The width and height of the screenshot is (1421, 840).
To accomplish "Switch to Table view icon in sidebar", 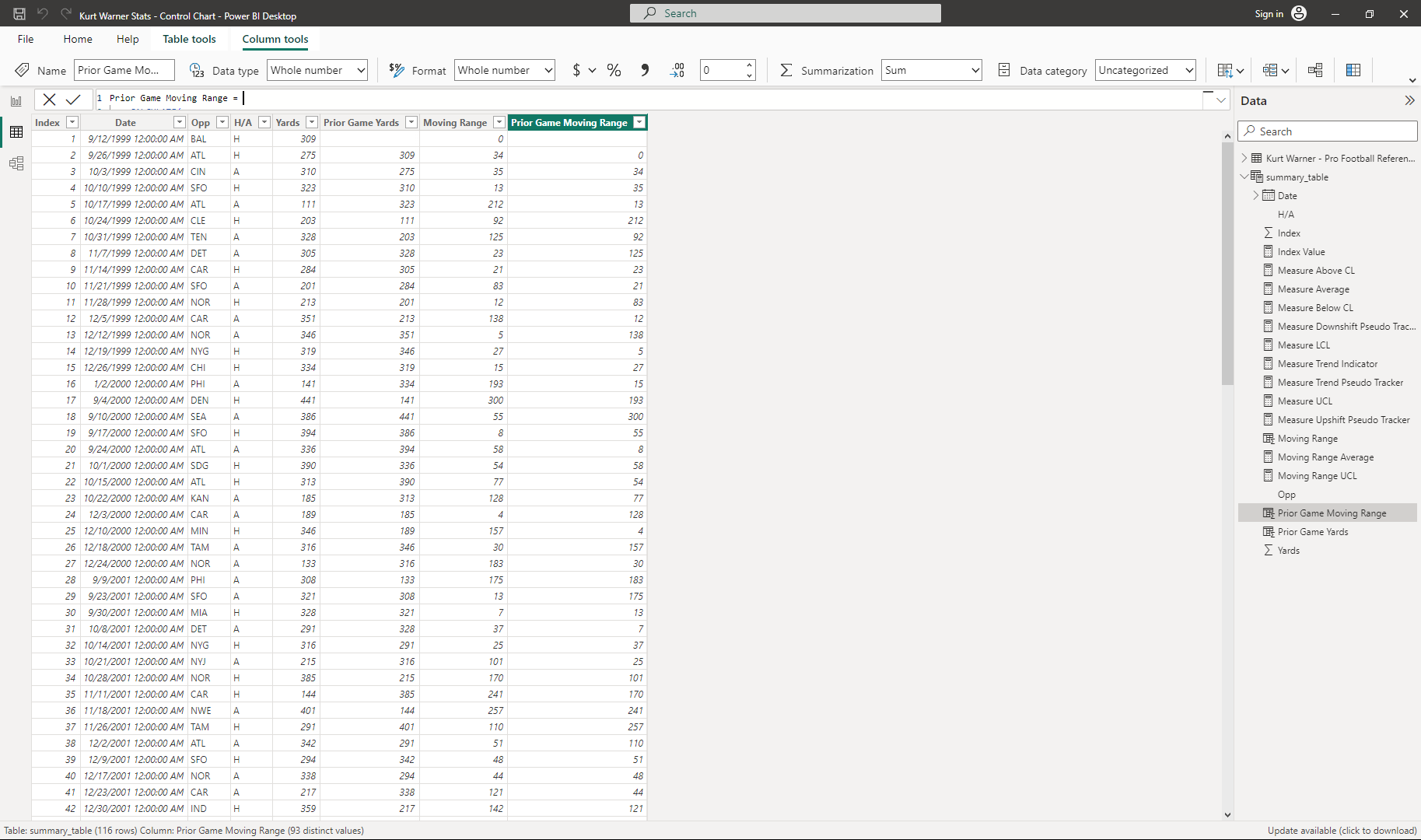I will point(16,132).
